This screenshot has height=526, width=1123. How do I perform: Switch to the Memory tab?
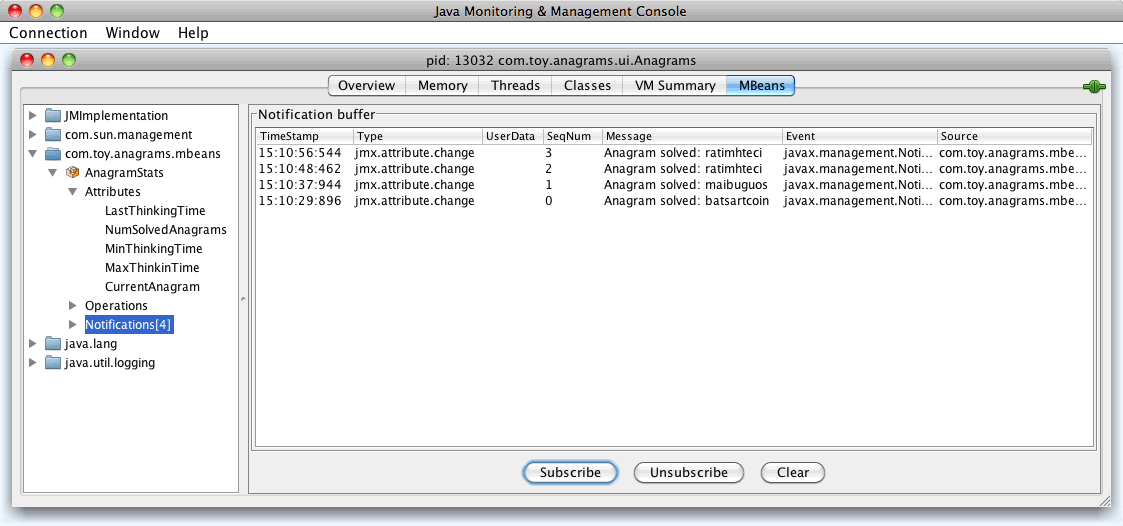pyautogui.click(x=442, y=86)
